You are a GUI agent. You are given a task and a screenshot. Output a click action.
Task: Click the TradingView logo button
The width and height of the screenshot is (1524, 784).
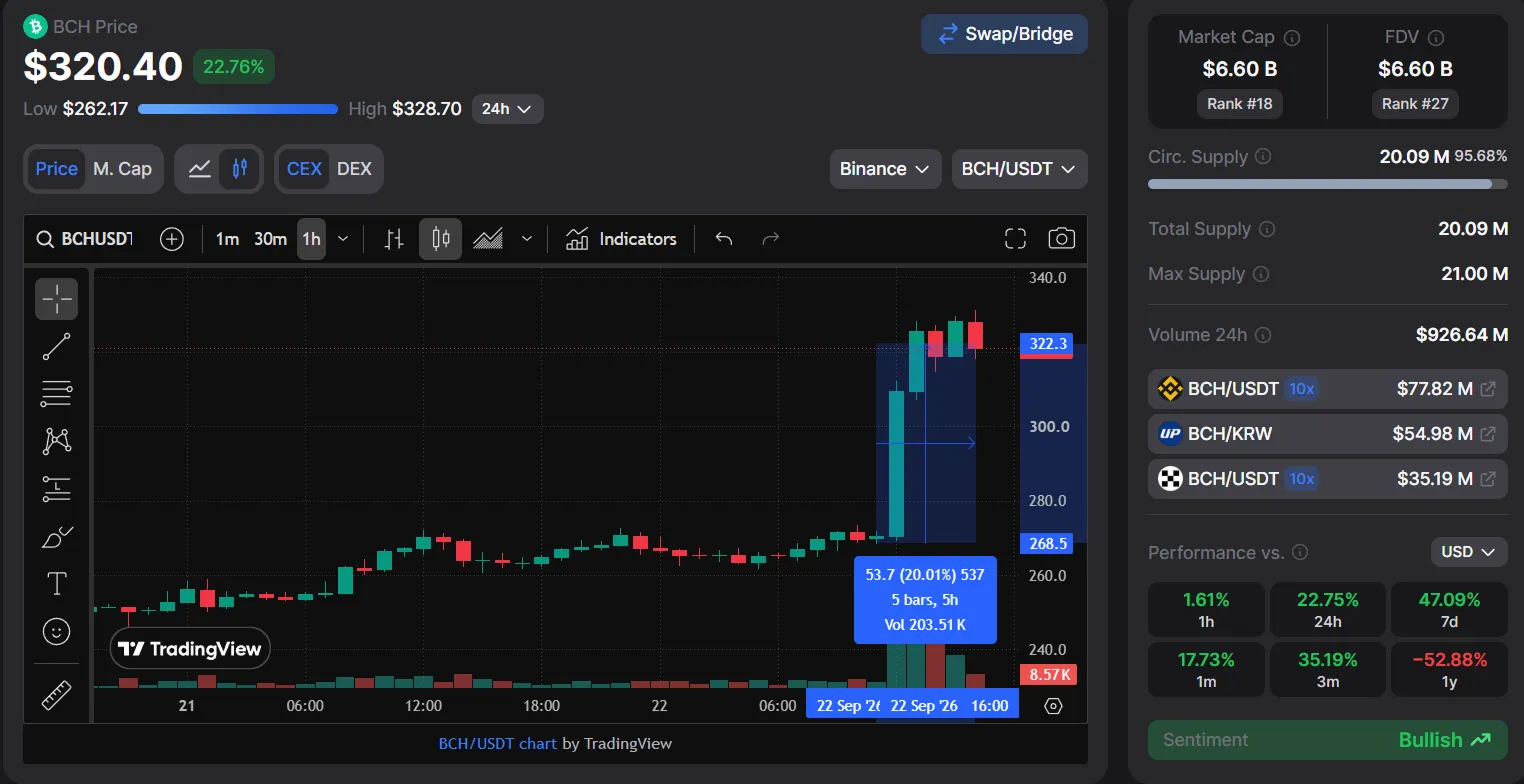coord(190,649)
